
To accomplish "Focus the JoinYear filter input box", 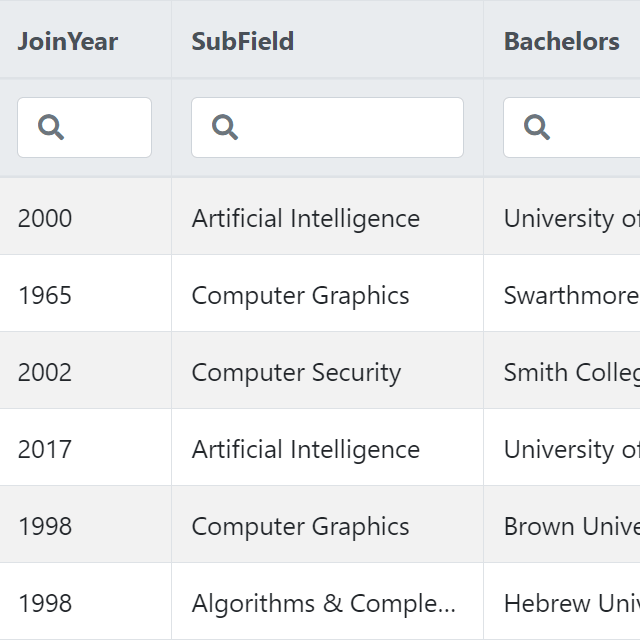I will point(84,127).
